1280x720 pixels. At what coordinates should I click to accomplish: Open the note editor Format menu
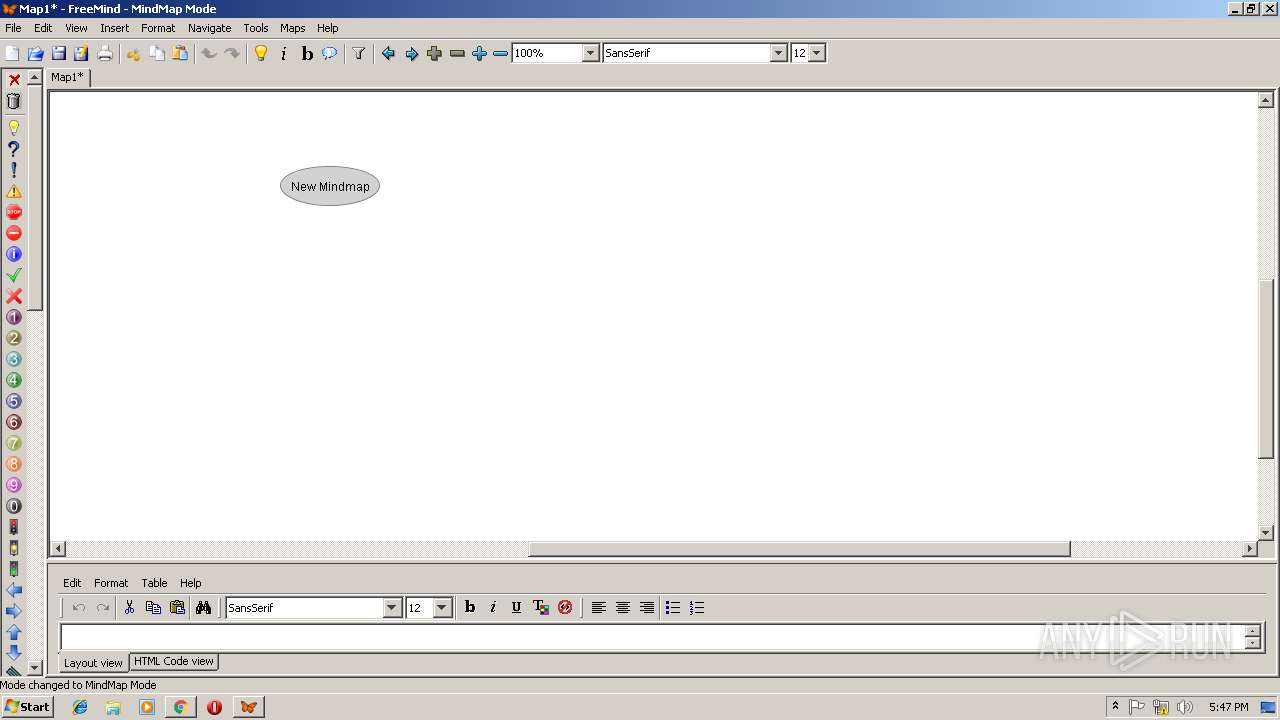pos(111,583)
